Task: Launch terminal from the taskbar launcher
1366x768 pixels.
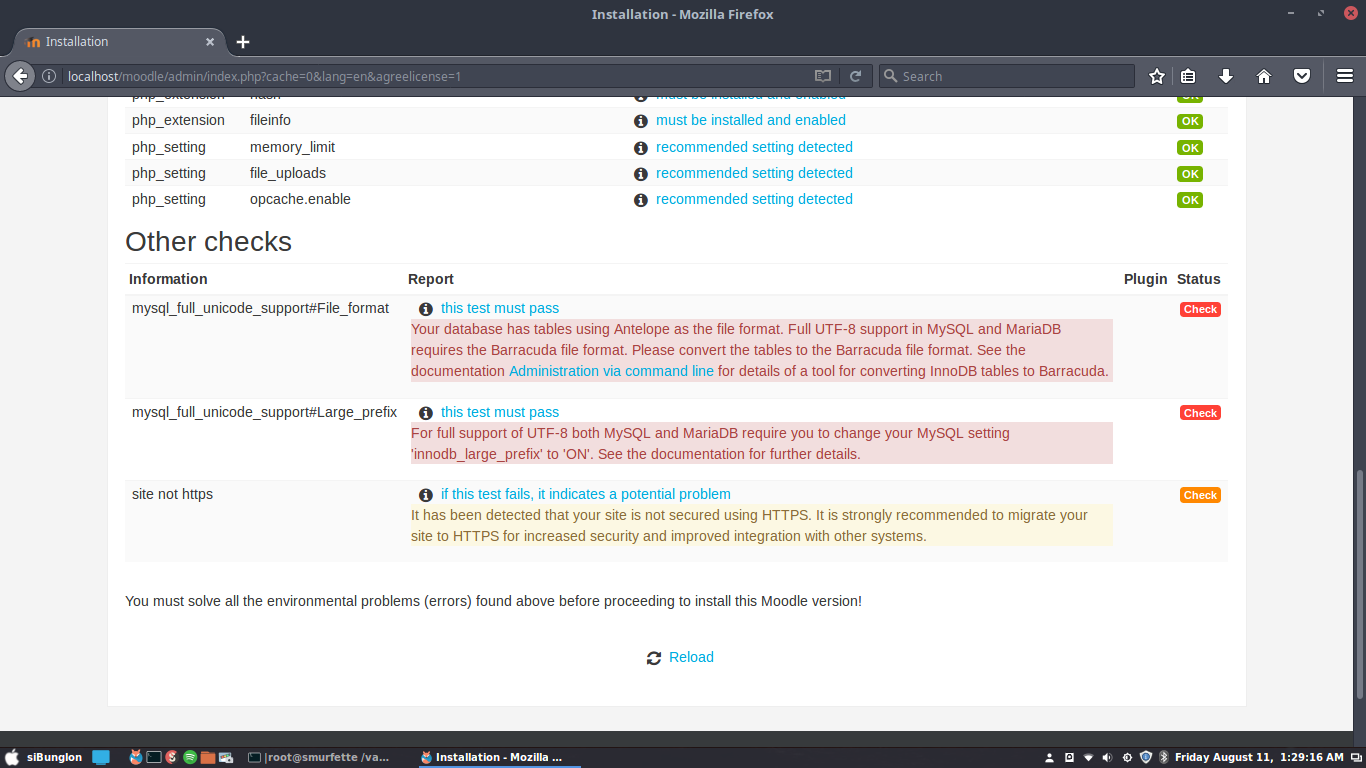Action: click(x=154, y=757)
